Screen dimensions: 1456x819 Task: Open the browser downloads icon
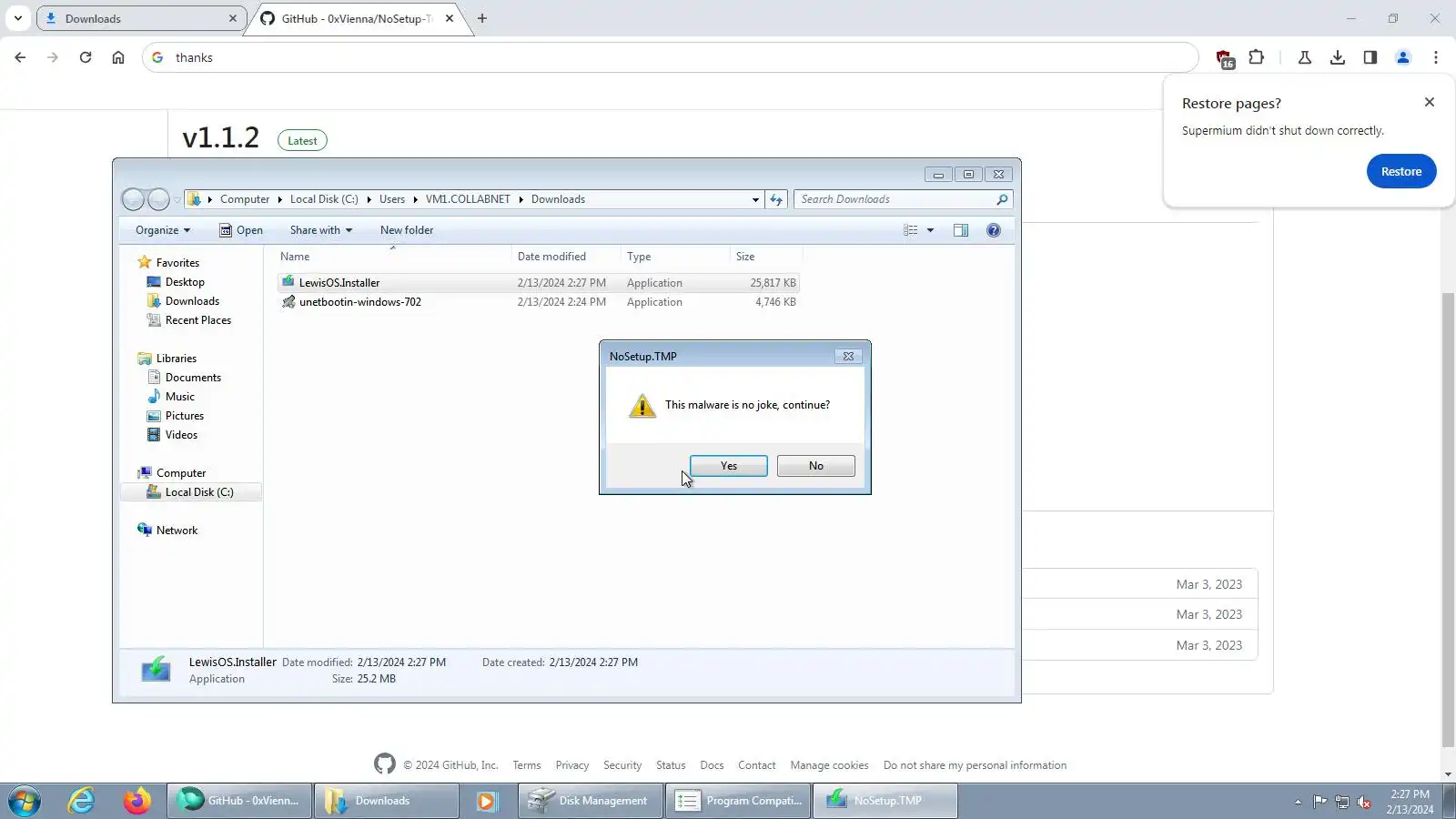coord(1337,57)
